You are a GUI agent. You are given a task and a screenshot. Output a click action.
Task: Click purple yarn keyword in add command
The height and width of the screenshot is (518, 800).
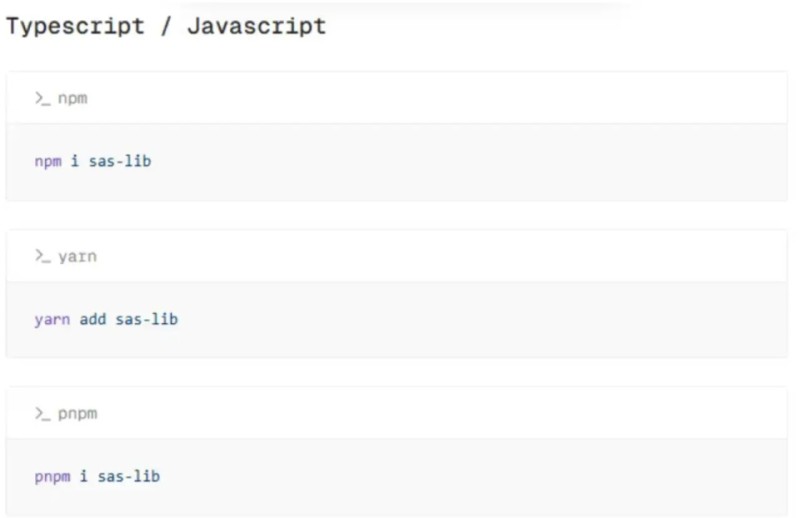pyautogui.click(x=52, y=320)
